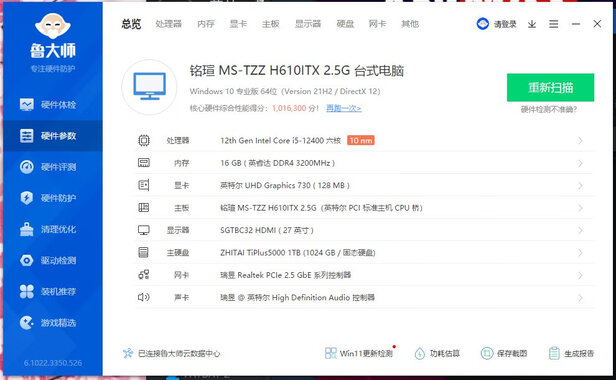
Task: Click the 网卡 network adapter icon
Action: click(x=144, y=275)
